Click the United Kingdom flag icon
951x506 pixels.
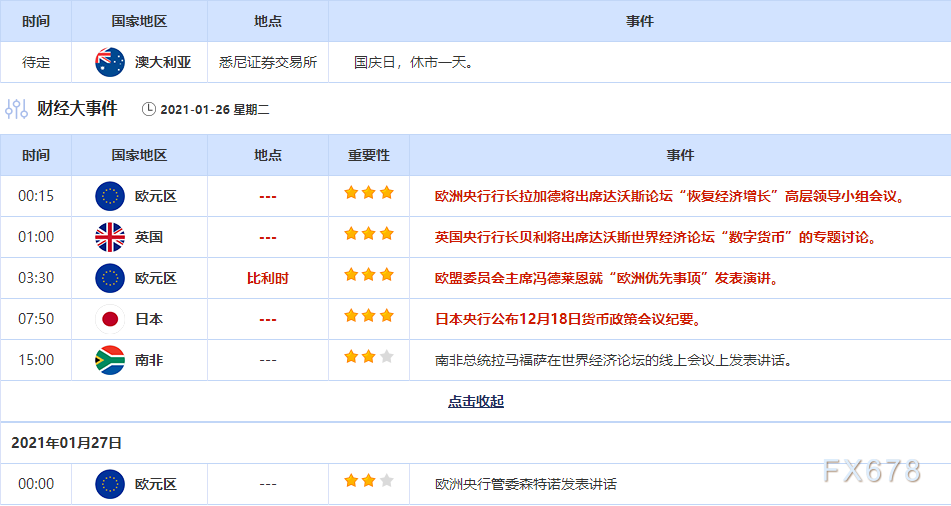109,237
